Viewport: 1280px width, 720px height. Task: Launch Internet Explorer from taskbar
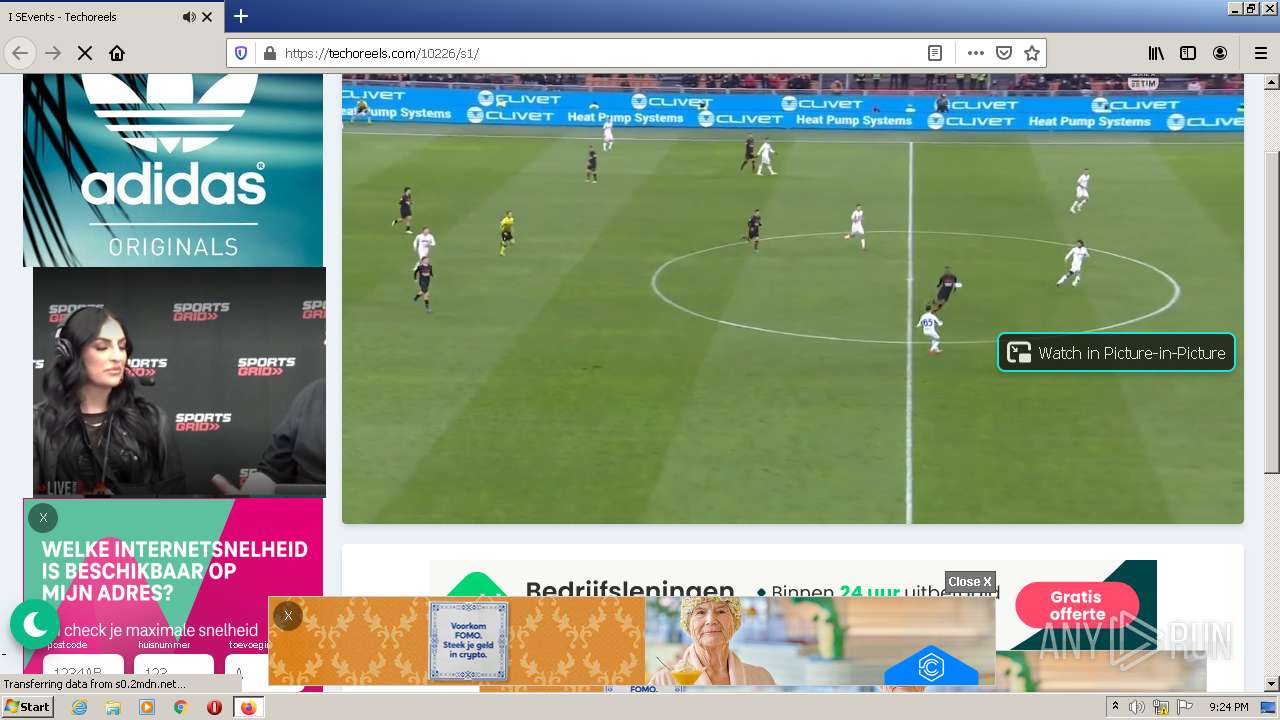pyautogui.click(x=80, y=707)
